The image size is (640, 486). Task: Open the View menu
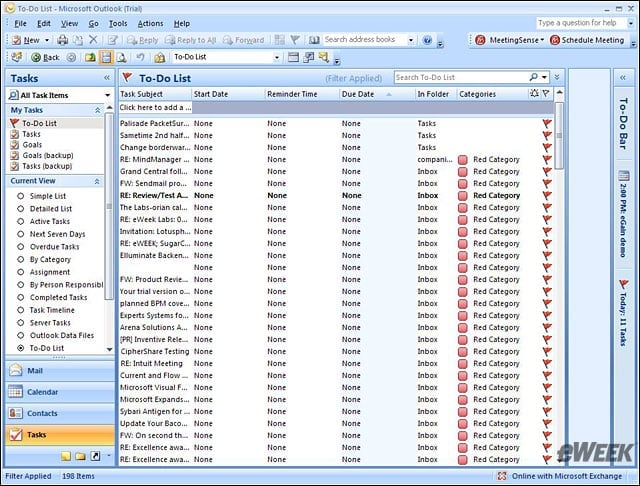click(69, 24)
